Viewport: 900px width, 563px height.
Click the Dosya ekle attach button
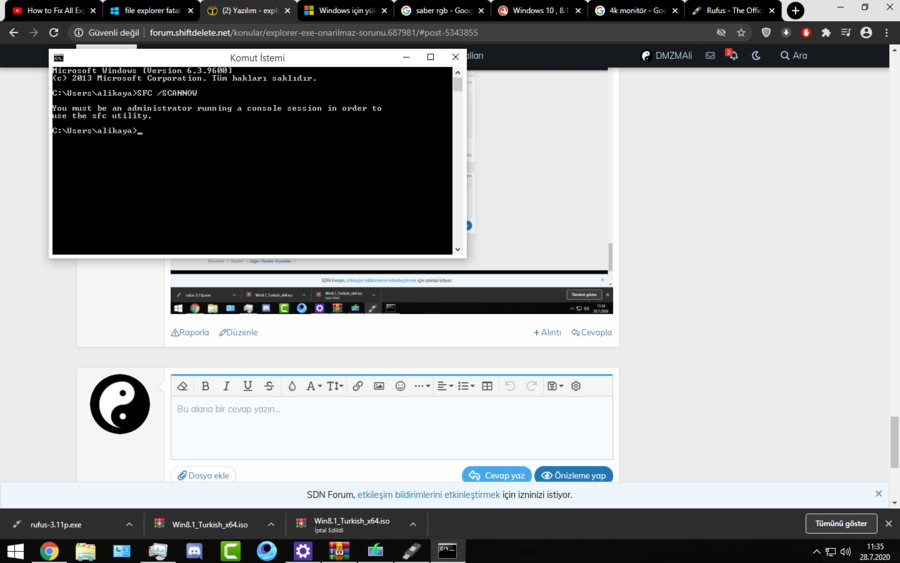[x=203, y=475]
